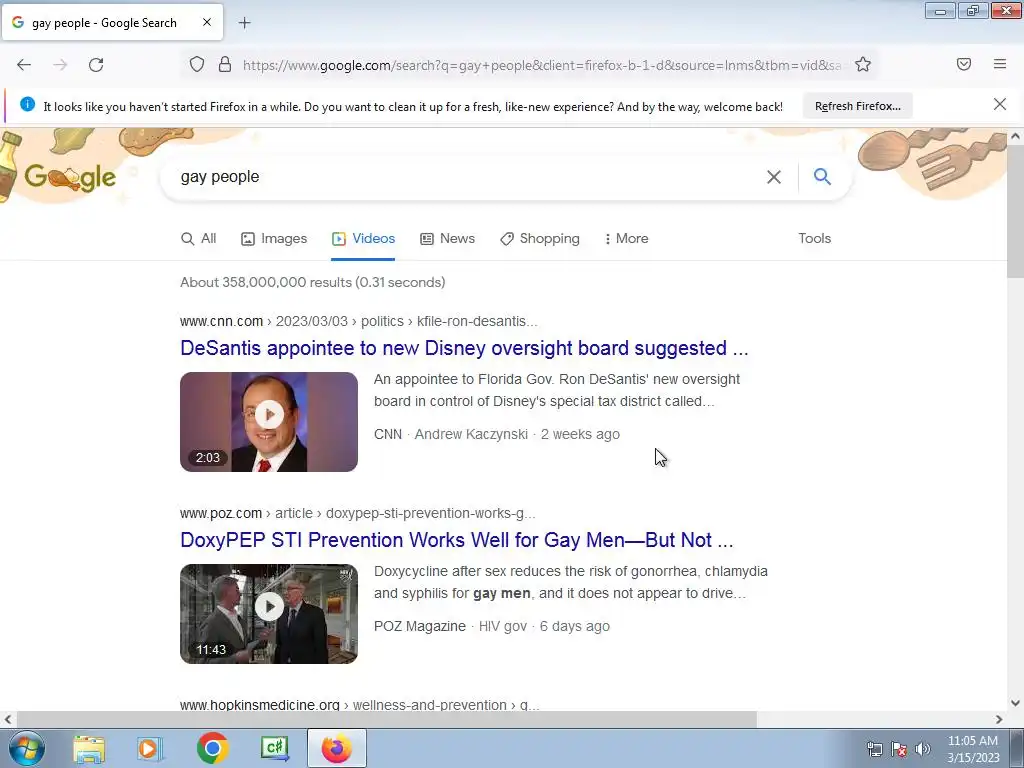1024x768 pixels.
Task: Open the tracking protection shield
Action: tap(197, 65)
